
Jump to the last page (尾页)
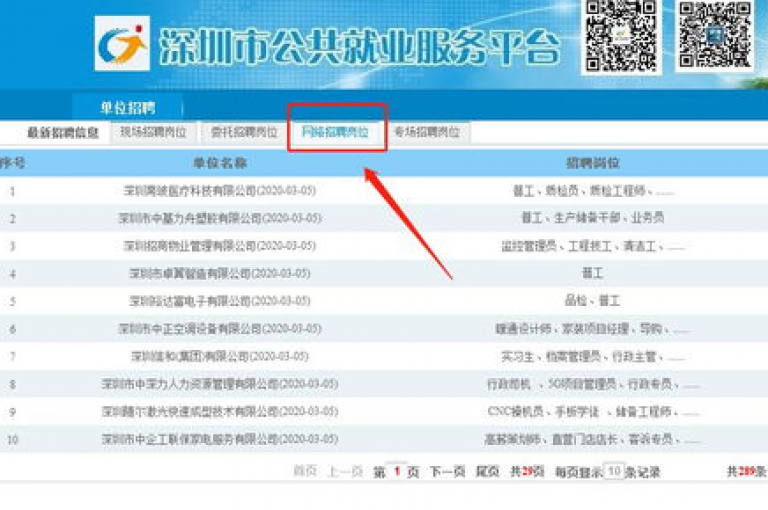point(487,471)
